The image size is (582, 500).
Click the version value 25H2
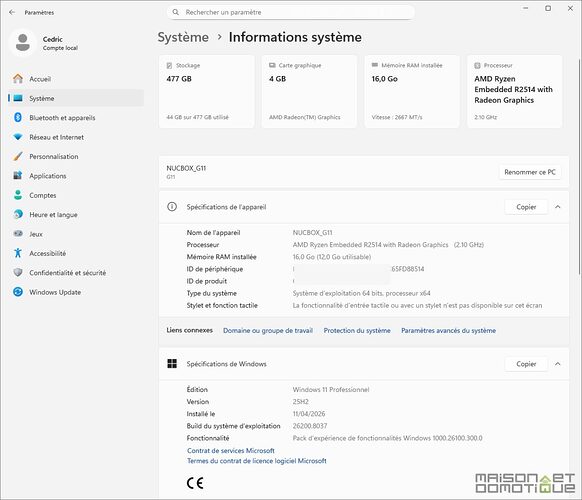click(x=300, y=402)
